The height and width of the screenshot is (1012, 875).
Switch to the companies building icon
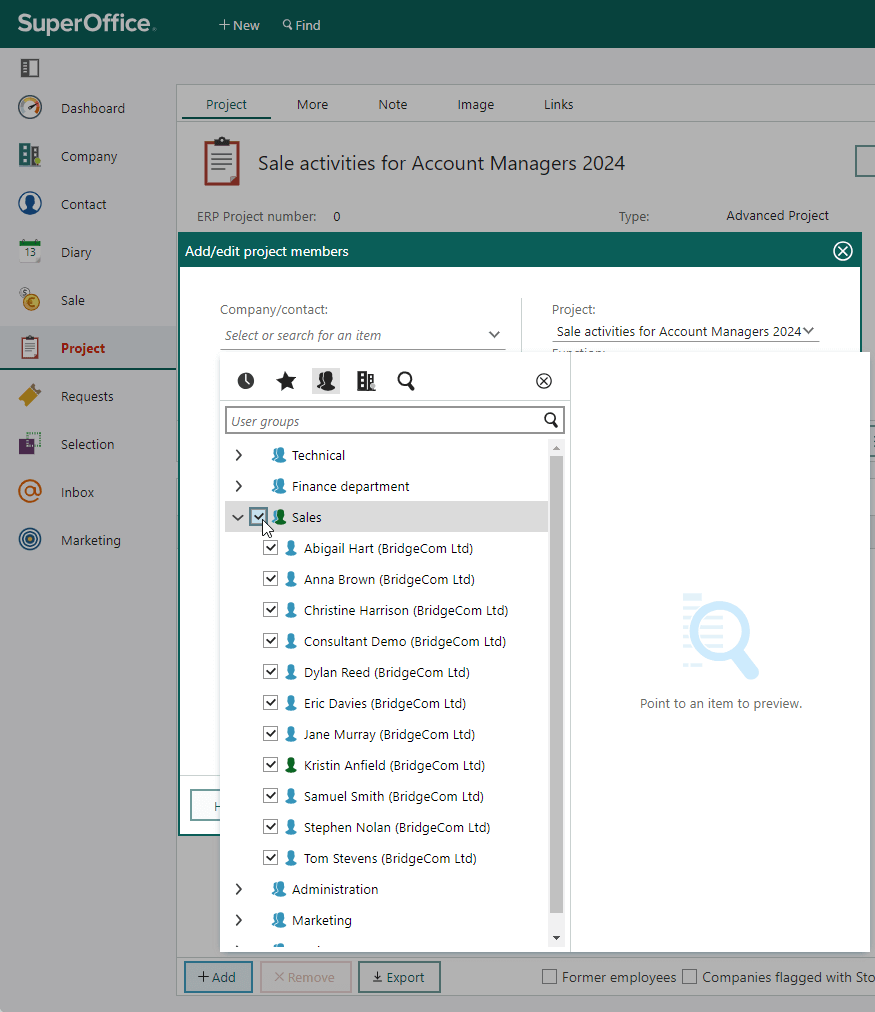366,381
